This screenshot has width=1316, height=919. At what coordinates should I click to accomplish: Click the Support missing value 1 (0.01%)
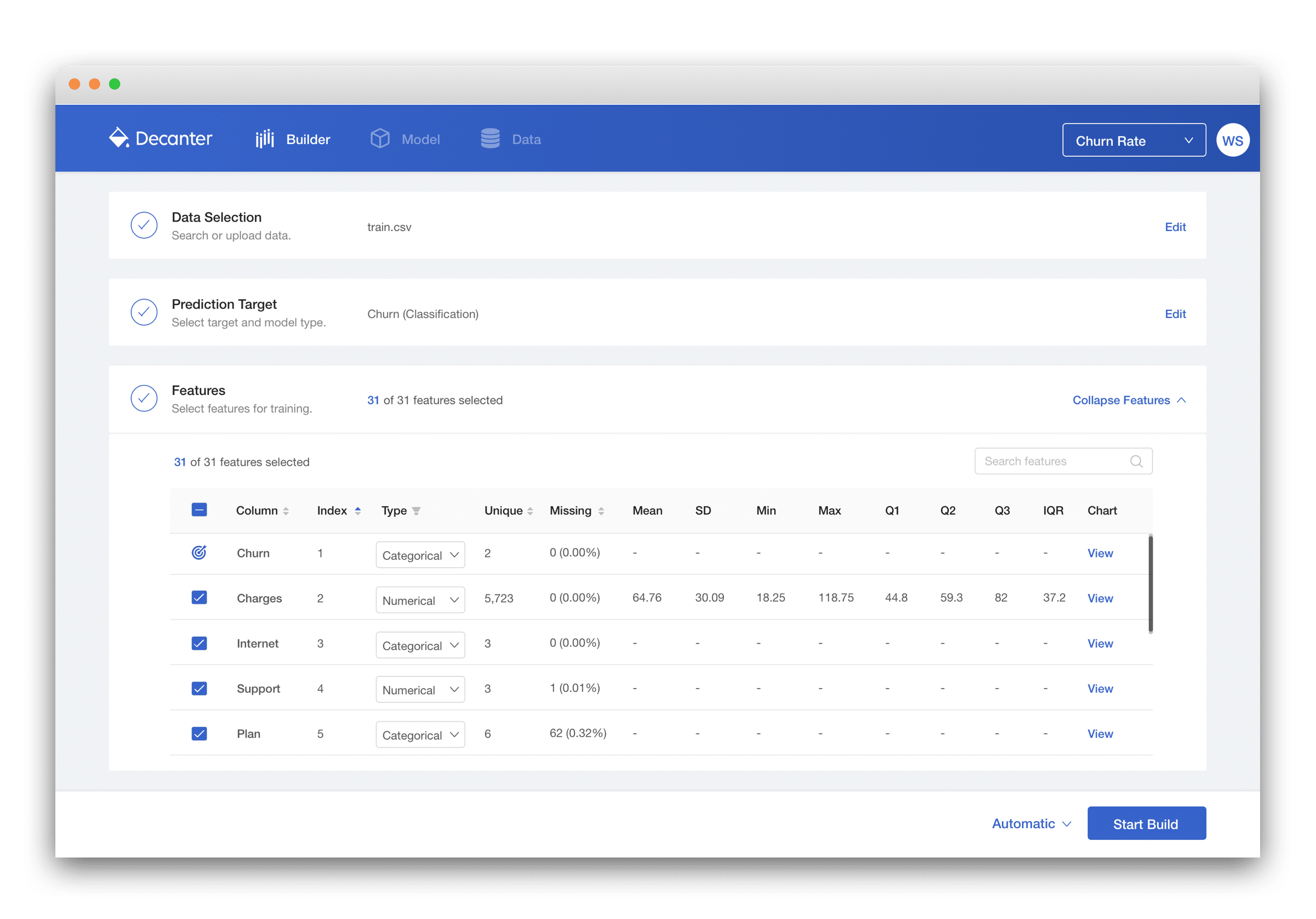574,688
